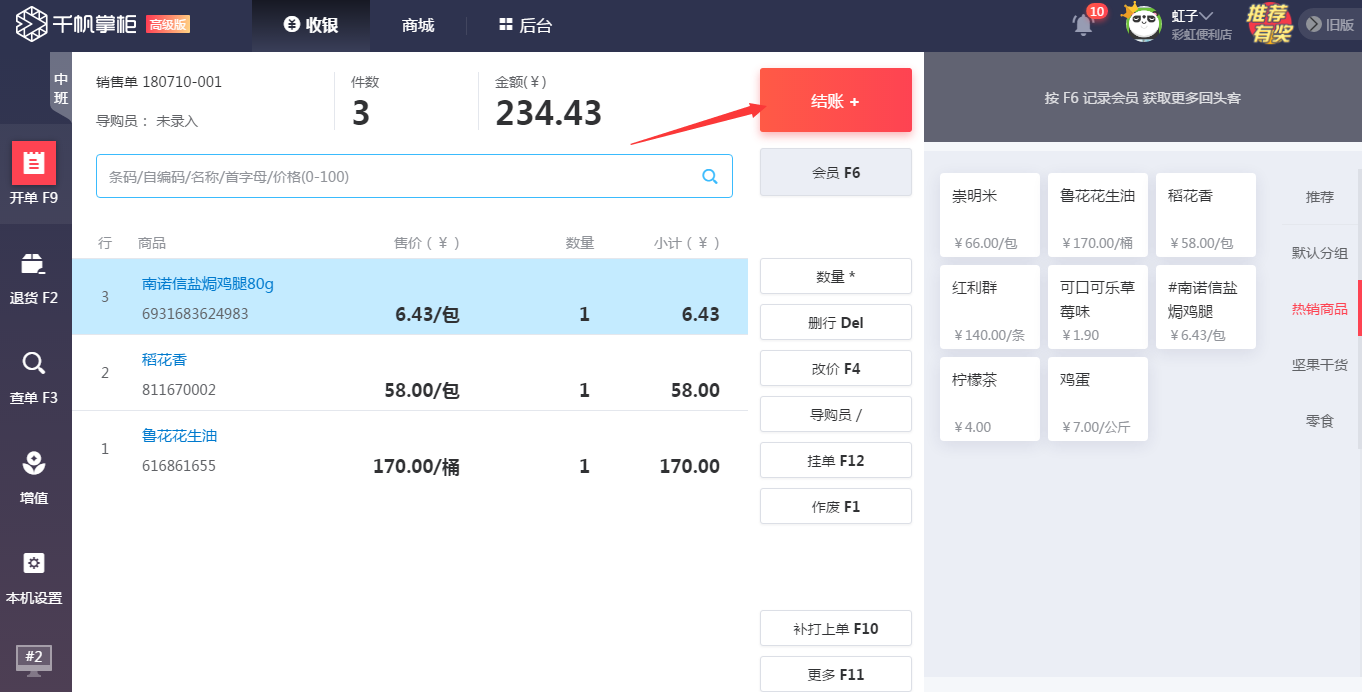This screenshot has height=692, width=1362.
Task: Click the notification bell icon
Action: pyautogui.click(x=1083, y=25)
